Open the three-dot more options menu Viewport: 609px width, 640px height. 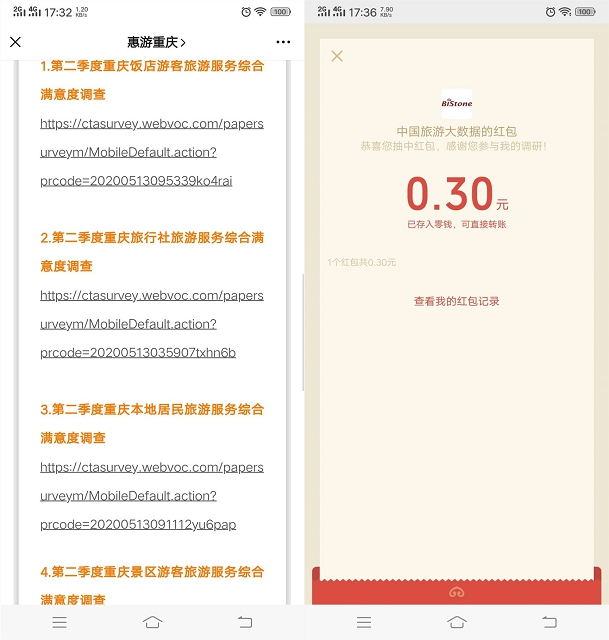point(283,42)
